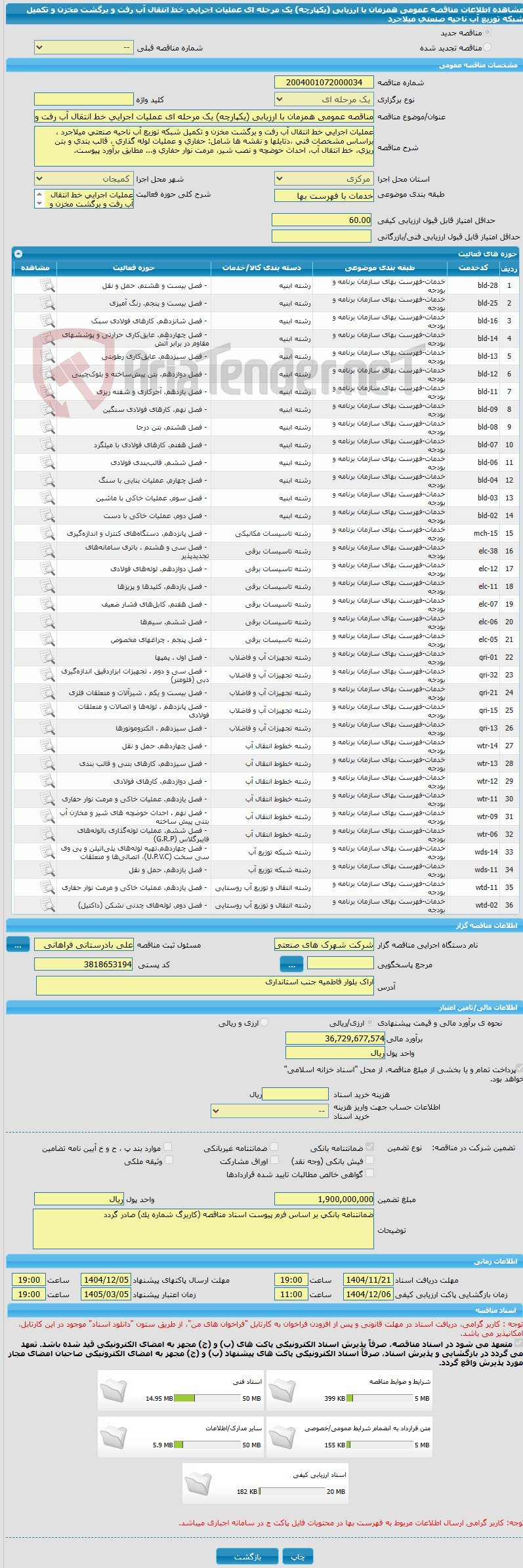This screenshot has height=1568, width=523.
Task: Click the سایر مدارک size progress bar
Action: (207, 1445)
